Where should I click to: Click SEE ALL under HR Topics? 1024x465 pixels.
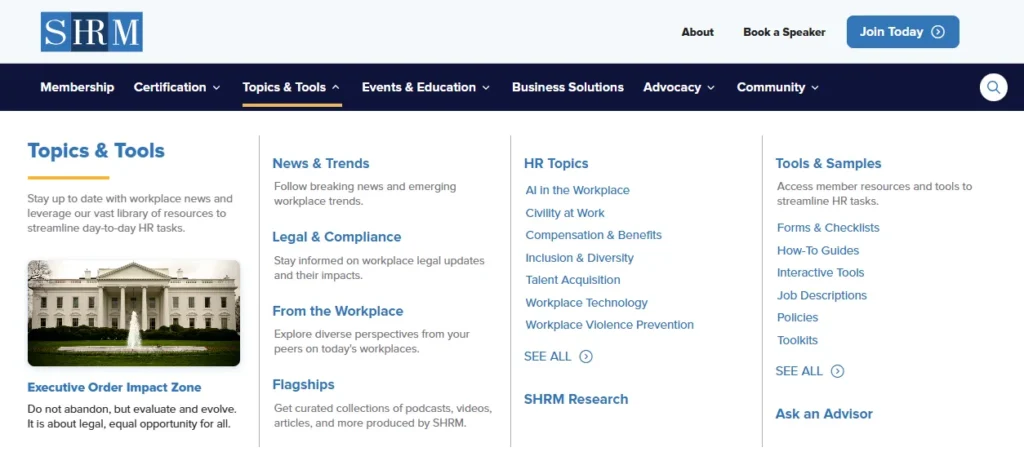click(x=547, y=357)
